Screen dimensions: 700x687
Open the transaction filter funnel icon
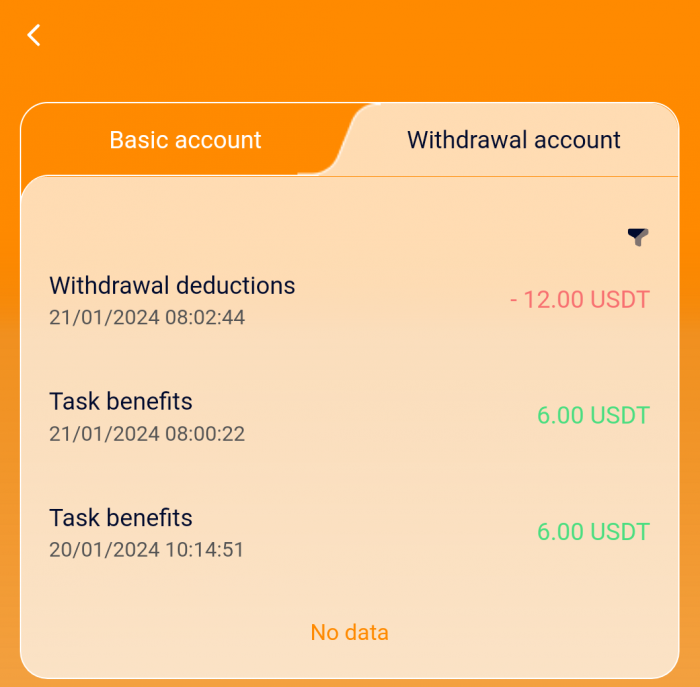(x=638, y=237)
